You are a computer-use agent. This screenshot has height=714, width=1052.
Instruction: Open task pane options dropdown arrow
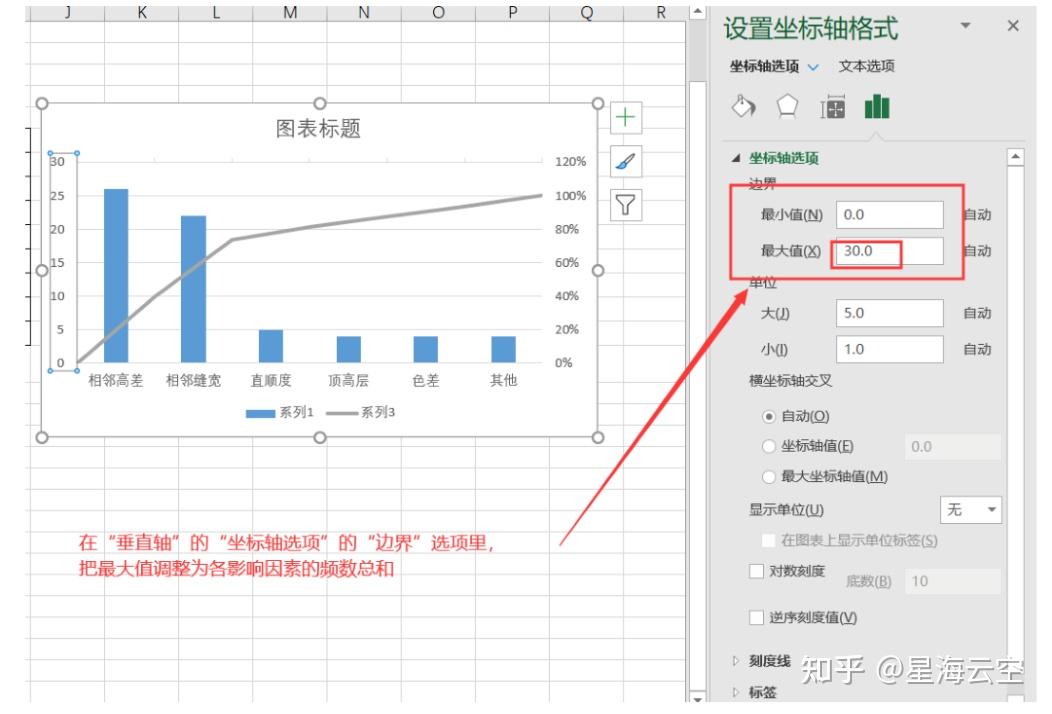point(965,26)
